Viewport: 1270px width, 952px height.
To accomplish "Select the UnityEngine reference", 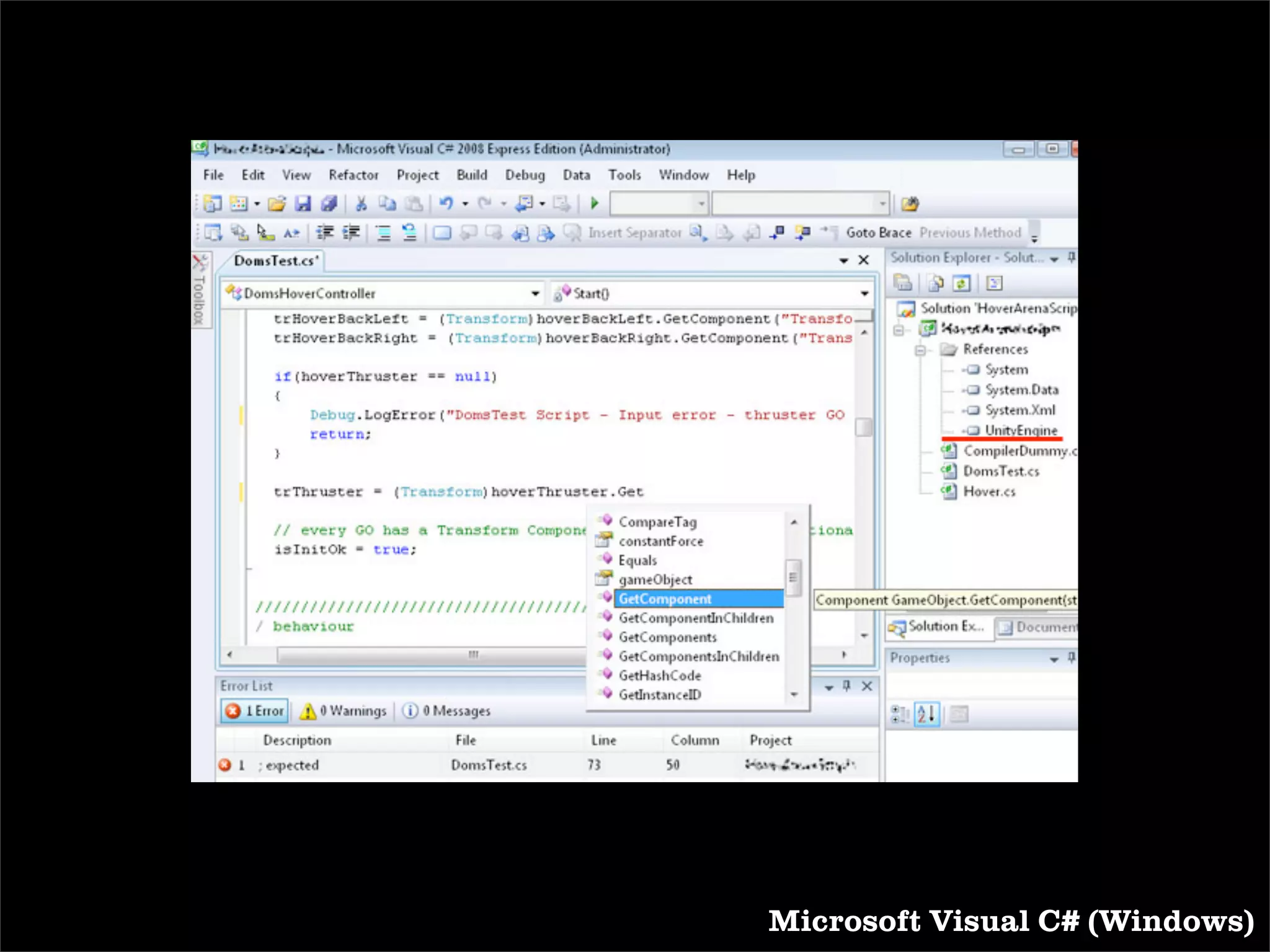I will [1021, 430].
